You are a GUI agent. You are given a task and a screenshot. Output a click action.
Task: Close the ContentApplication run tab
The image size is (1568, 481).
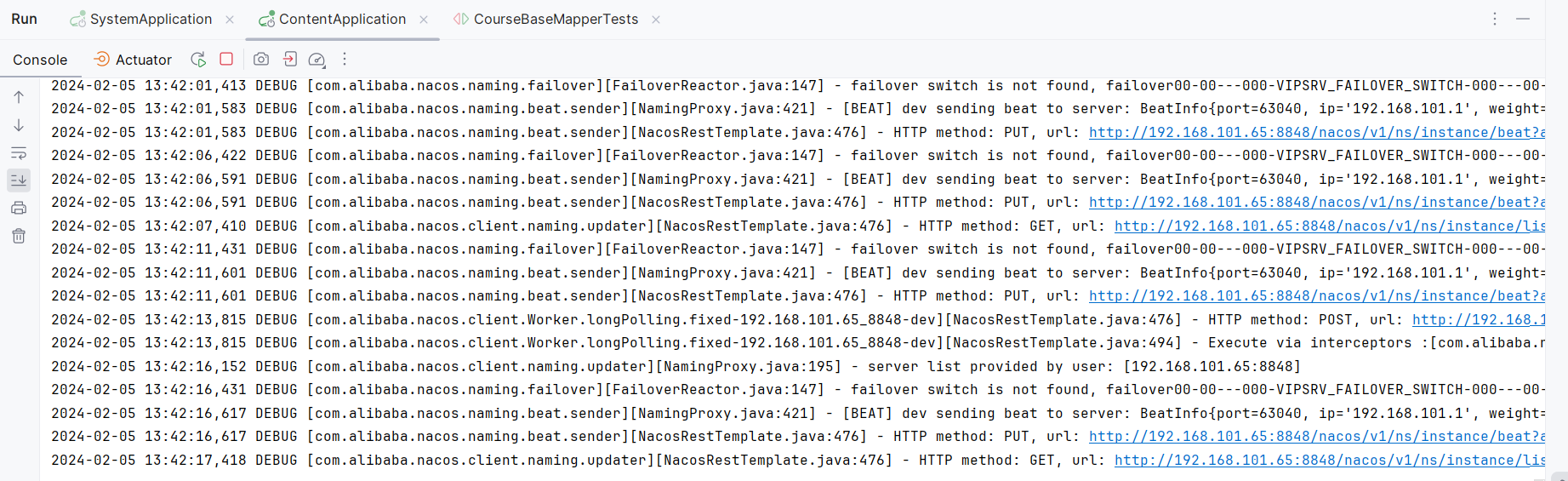tap(424, 20)
